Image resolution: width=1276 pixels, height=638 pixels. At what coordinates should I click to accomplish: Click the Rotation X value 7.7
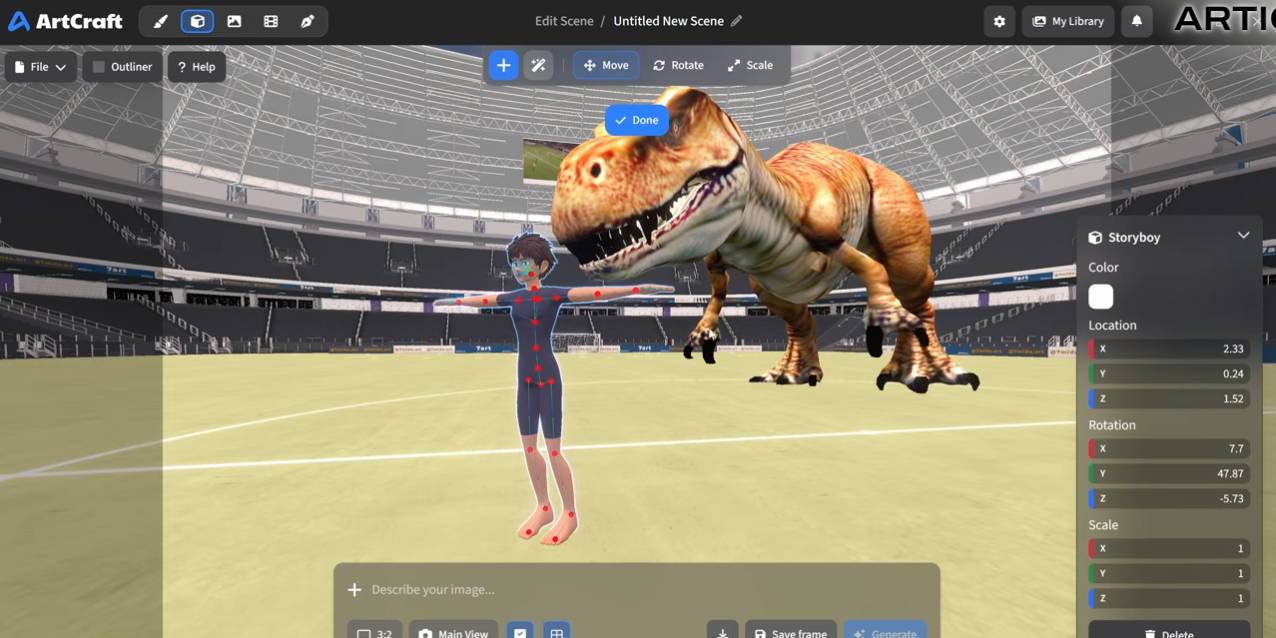[x=1169, y=449]
